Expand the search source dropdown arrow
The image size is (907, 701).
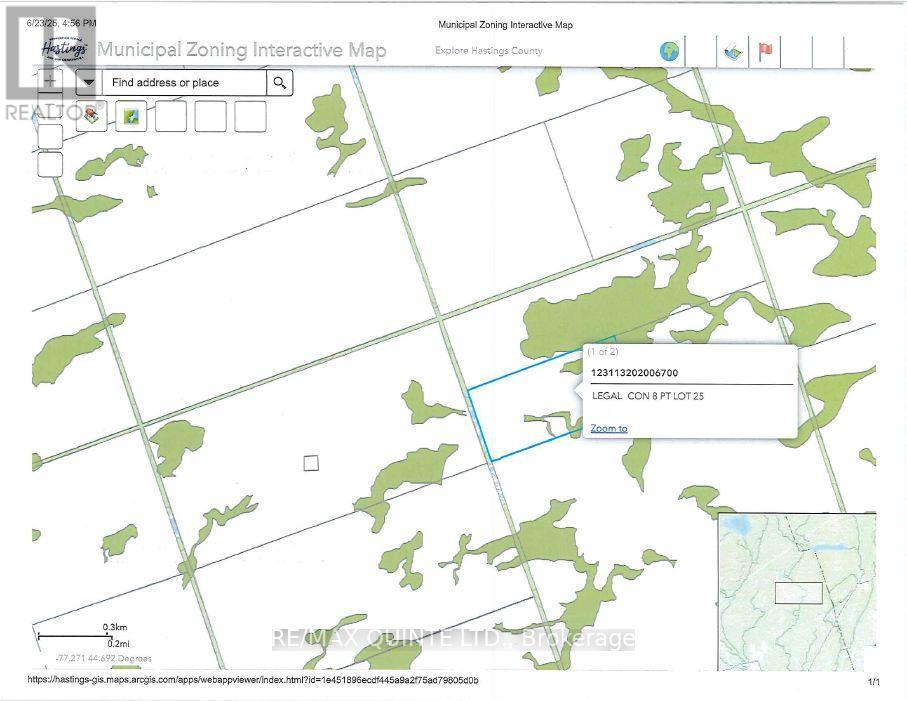(89, 83)
